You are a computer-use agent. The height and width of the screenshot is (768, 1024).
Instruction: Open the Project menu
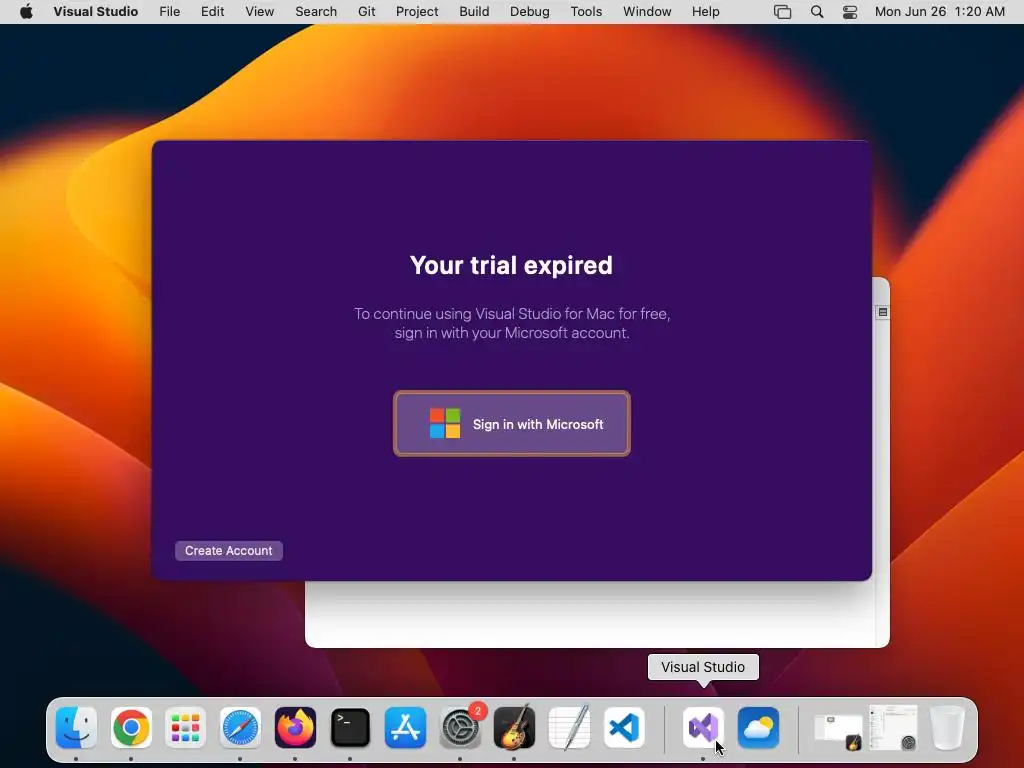(417, 12)
